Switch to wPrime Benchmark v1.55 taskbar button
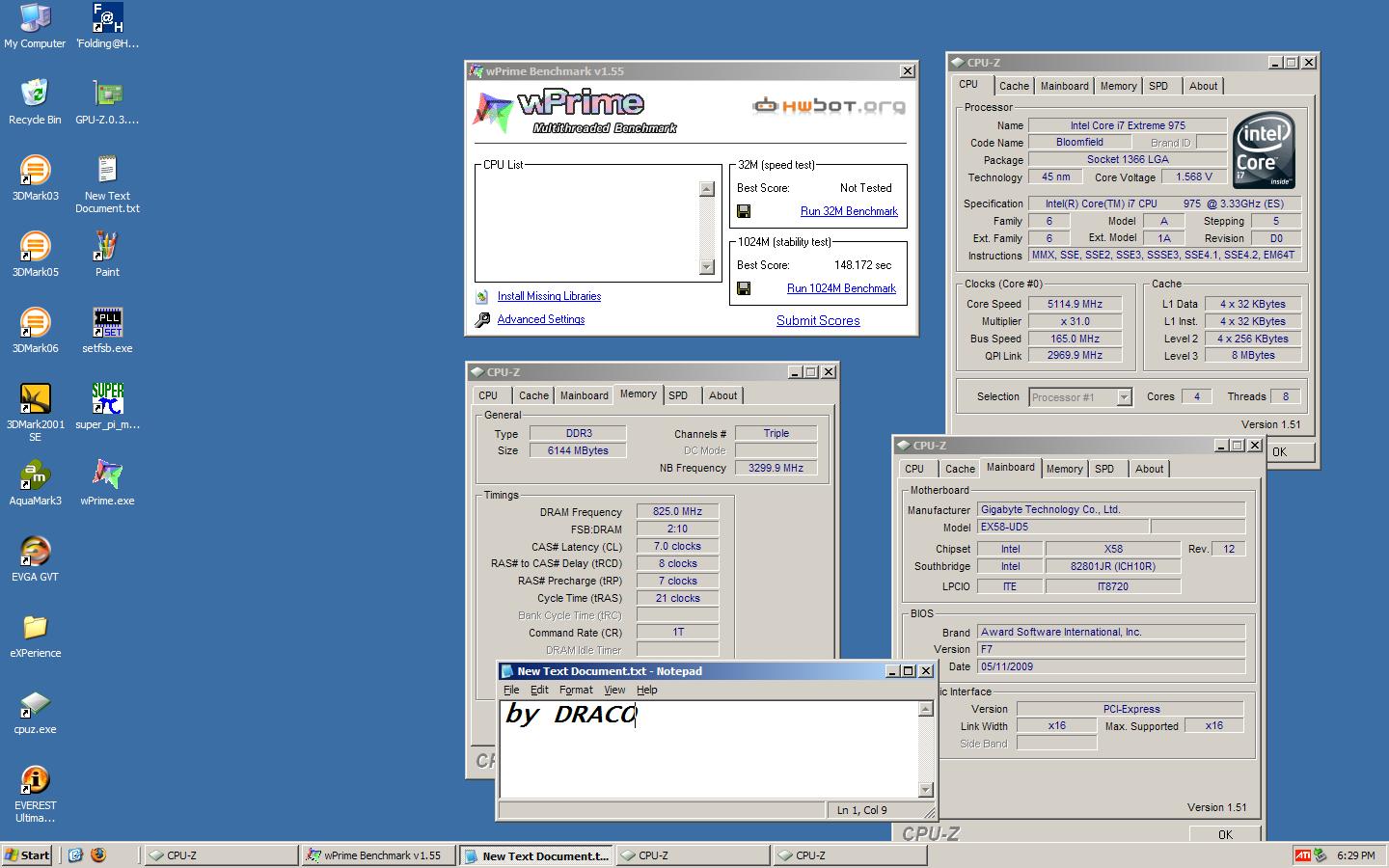The height and width of the screenshot is (868, 1389). 377,855
